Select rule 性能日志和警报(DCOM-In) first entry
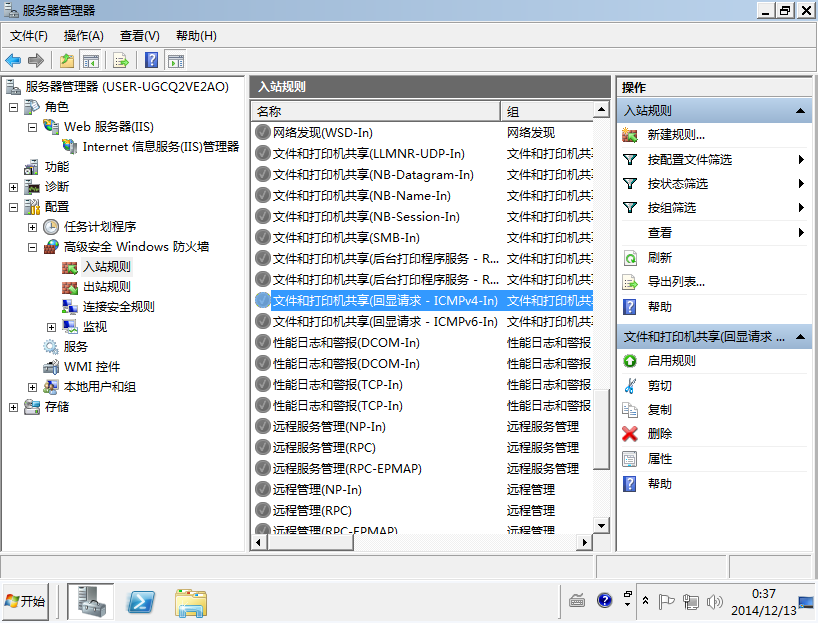Viewport: 818px width, 623px height. coord(346,342)
